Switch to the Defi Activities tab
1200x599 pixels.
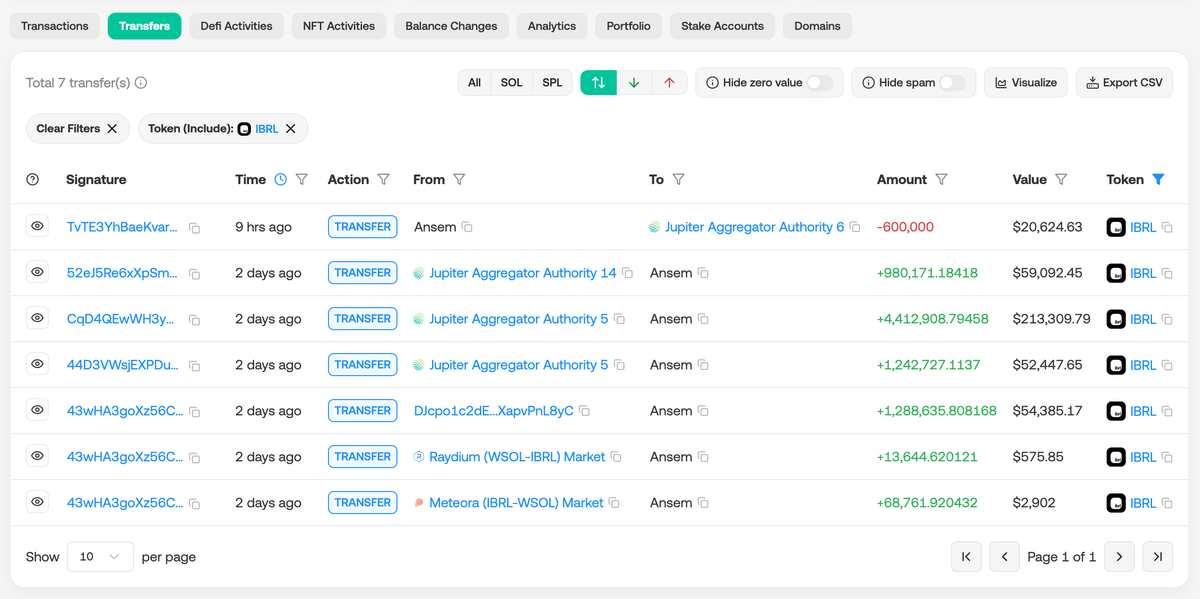[x=236, y=26]
